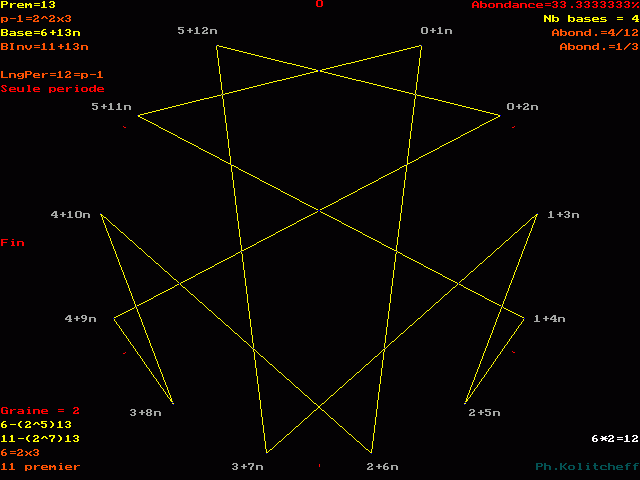Click the '2+6n' node label
Screen dimensions: 640x480
pyautogui.click(x=382, y=467)
